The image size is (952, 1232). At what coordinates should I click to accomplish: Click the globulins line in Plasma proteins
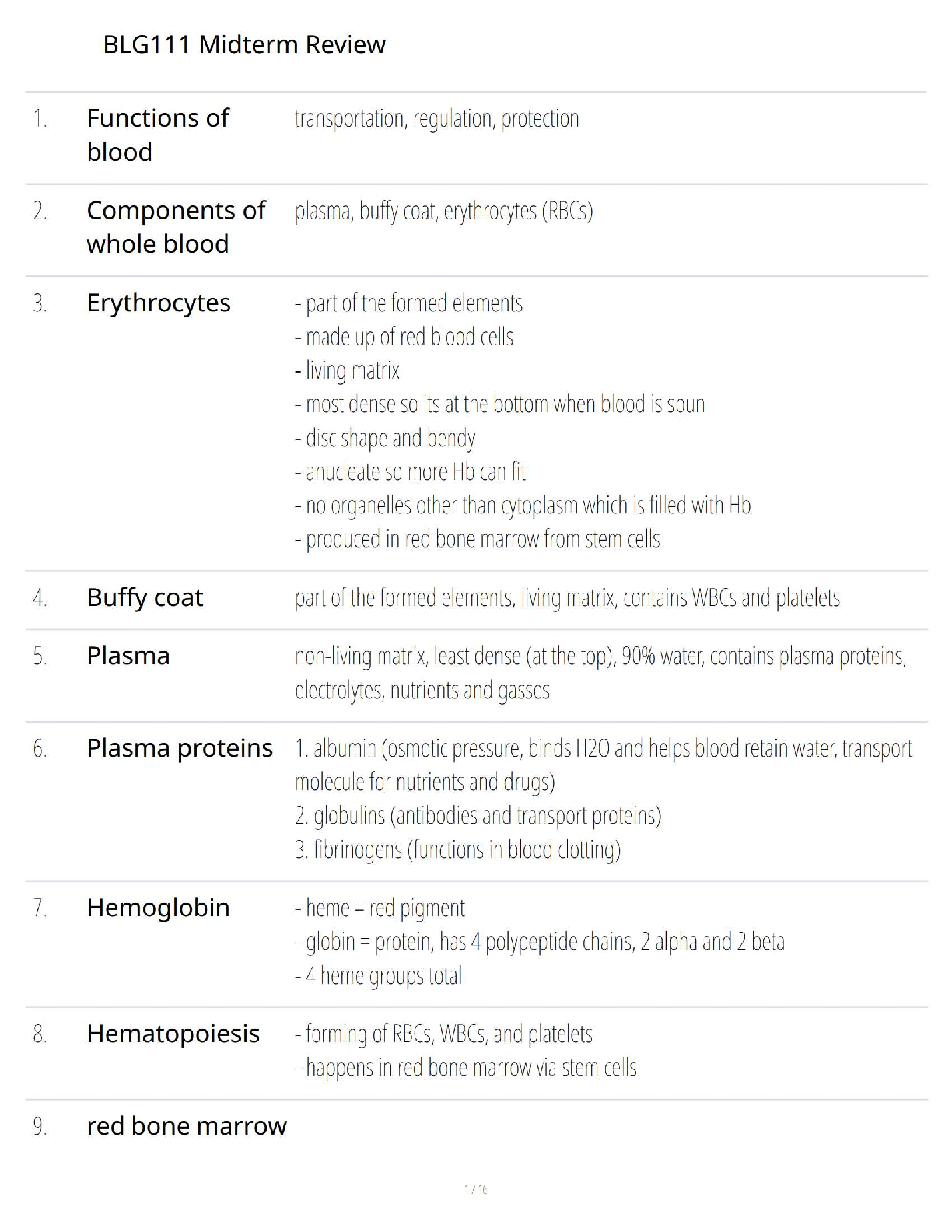[478, 816]
